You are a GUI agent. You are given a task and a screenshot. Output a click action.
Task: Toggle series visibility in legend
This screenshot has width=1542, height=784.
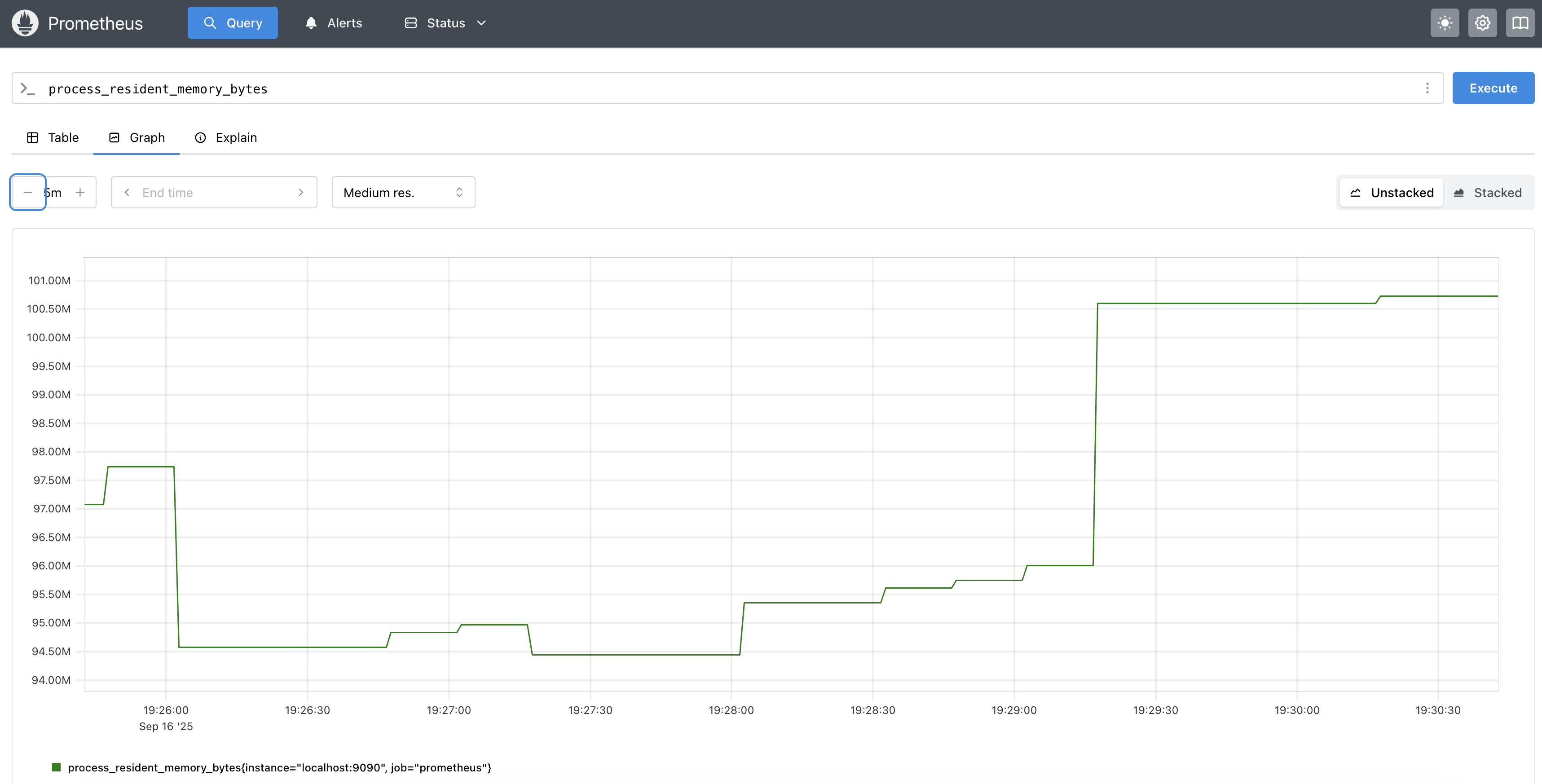coord(279,768)
